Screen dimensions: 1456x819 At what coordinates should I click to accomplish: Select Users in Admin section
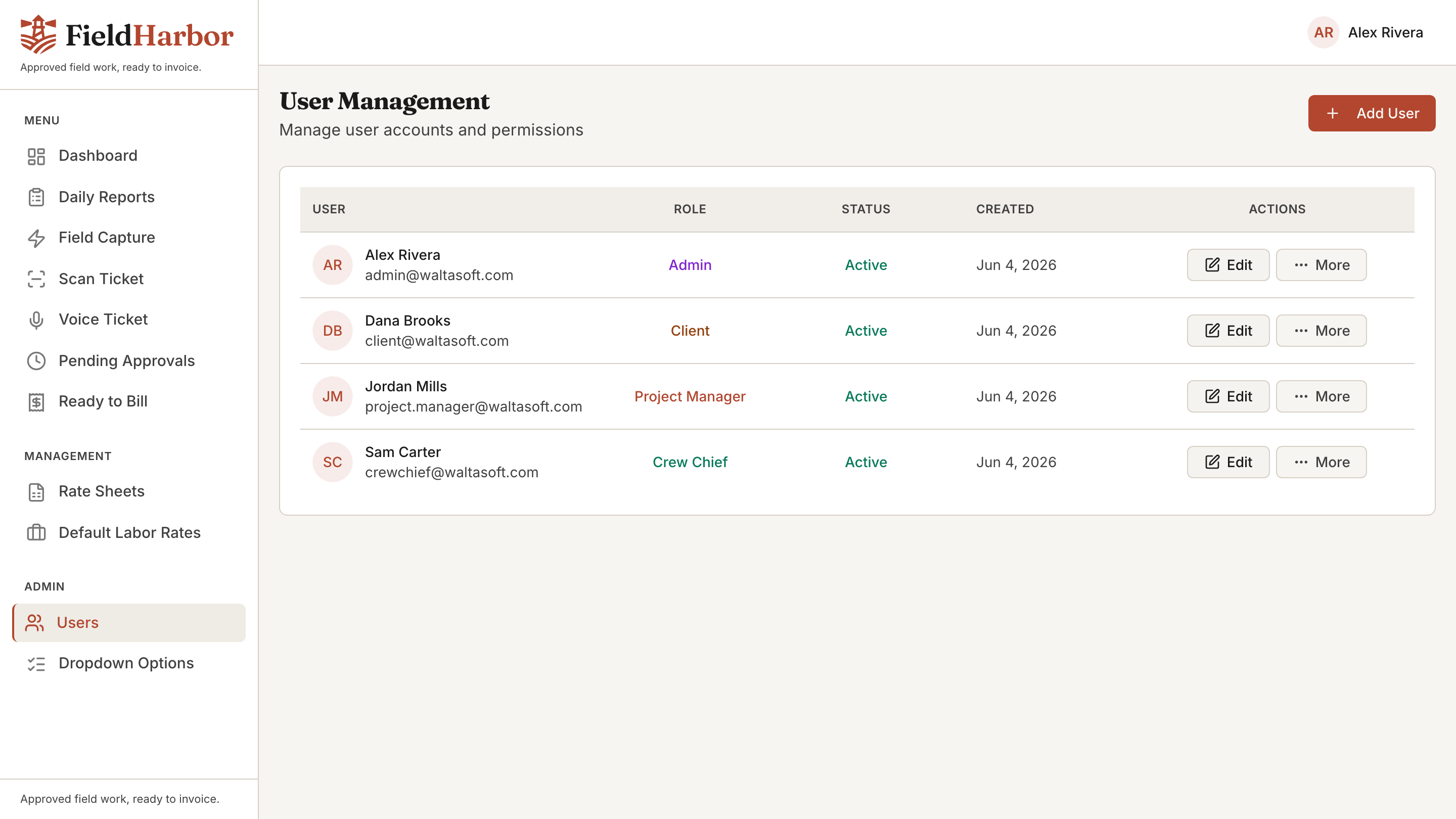click(x=129, y=623)
